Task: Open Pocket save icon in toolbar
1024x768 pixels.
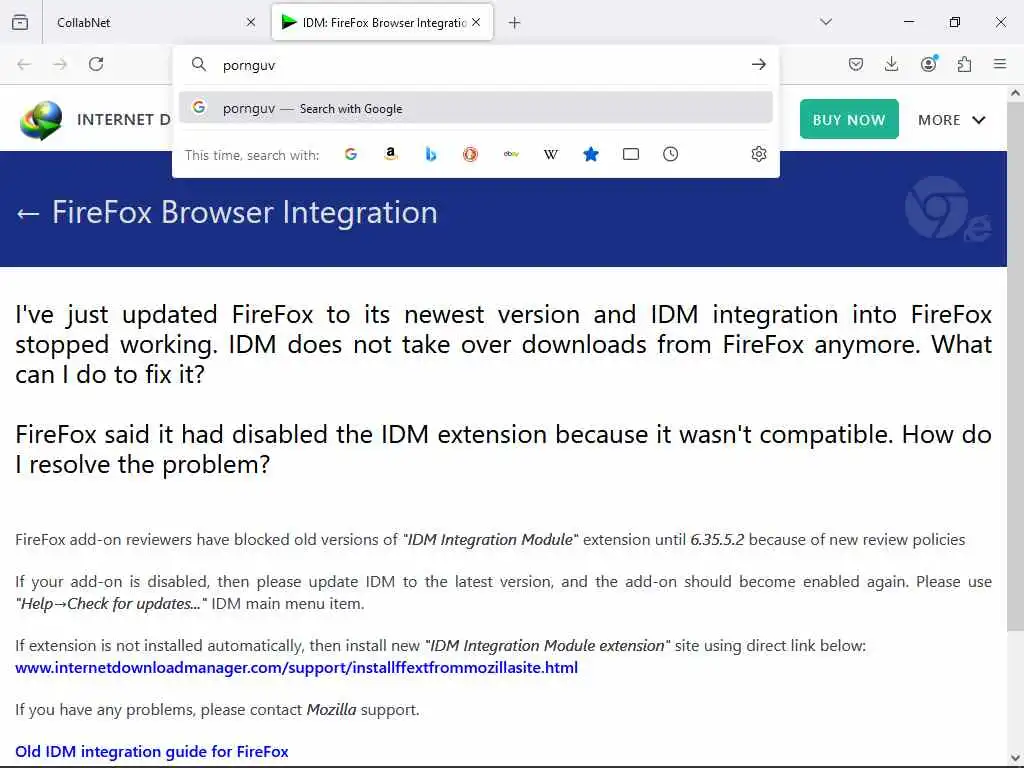Action: (x=856, y=64)
